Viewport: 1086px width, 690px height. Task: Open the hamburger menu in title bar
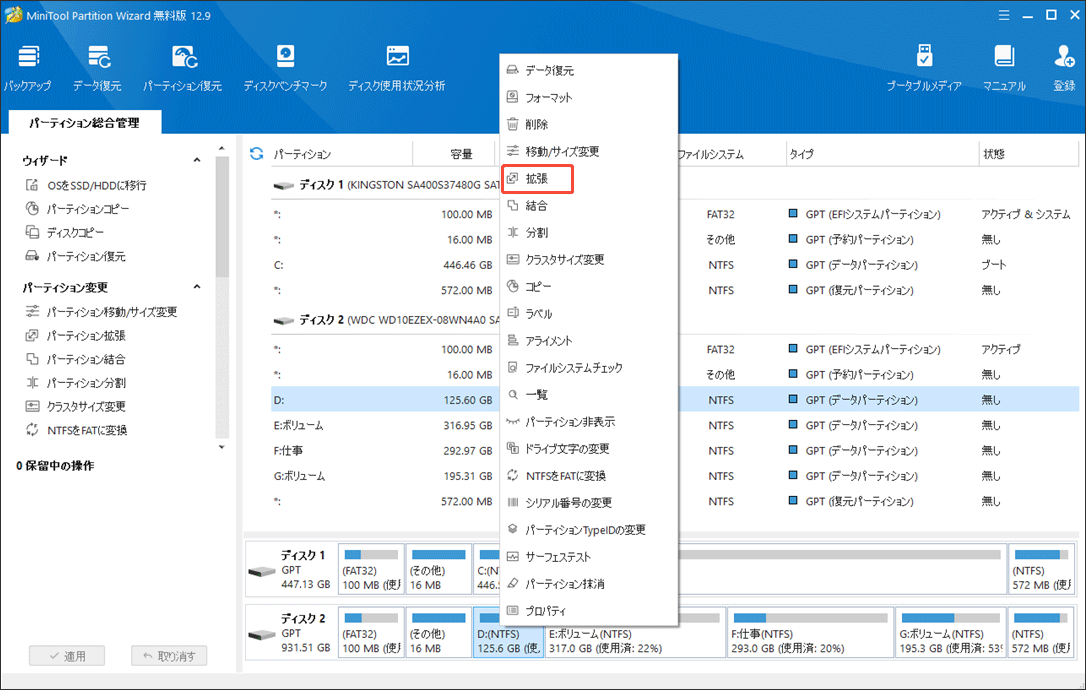(x=1004, y=15)
